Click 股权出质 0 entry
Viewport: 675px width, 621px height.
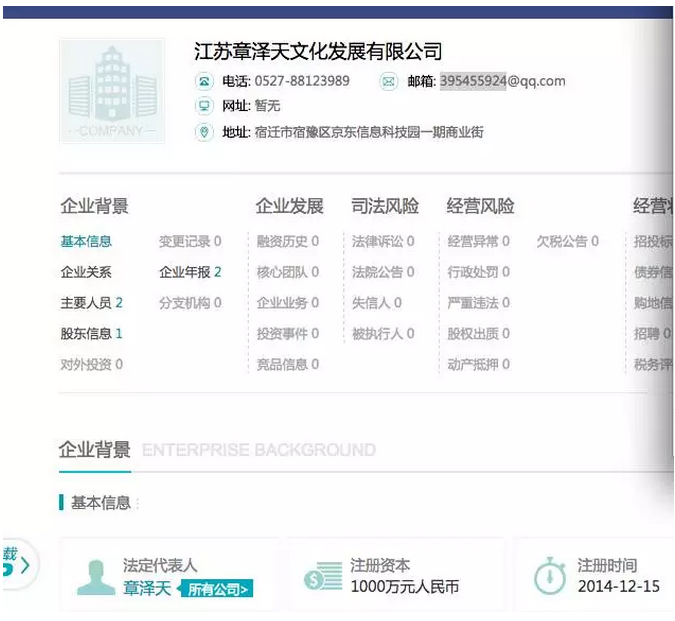pos(478,334)
